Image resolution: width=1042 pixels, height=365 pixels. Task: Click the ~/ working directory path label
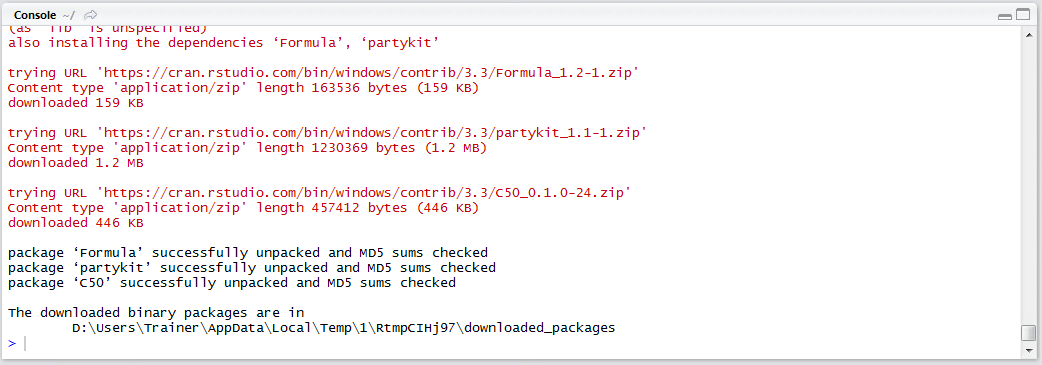[69, 15]
